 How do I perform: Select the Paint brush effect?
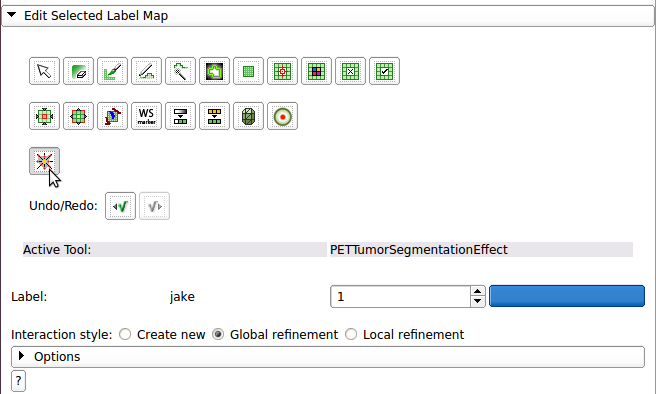pyautogui.click(x=112, y=71)
